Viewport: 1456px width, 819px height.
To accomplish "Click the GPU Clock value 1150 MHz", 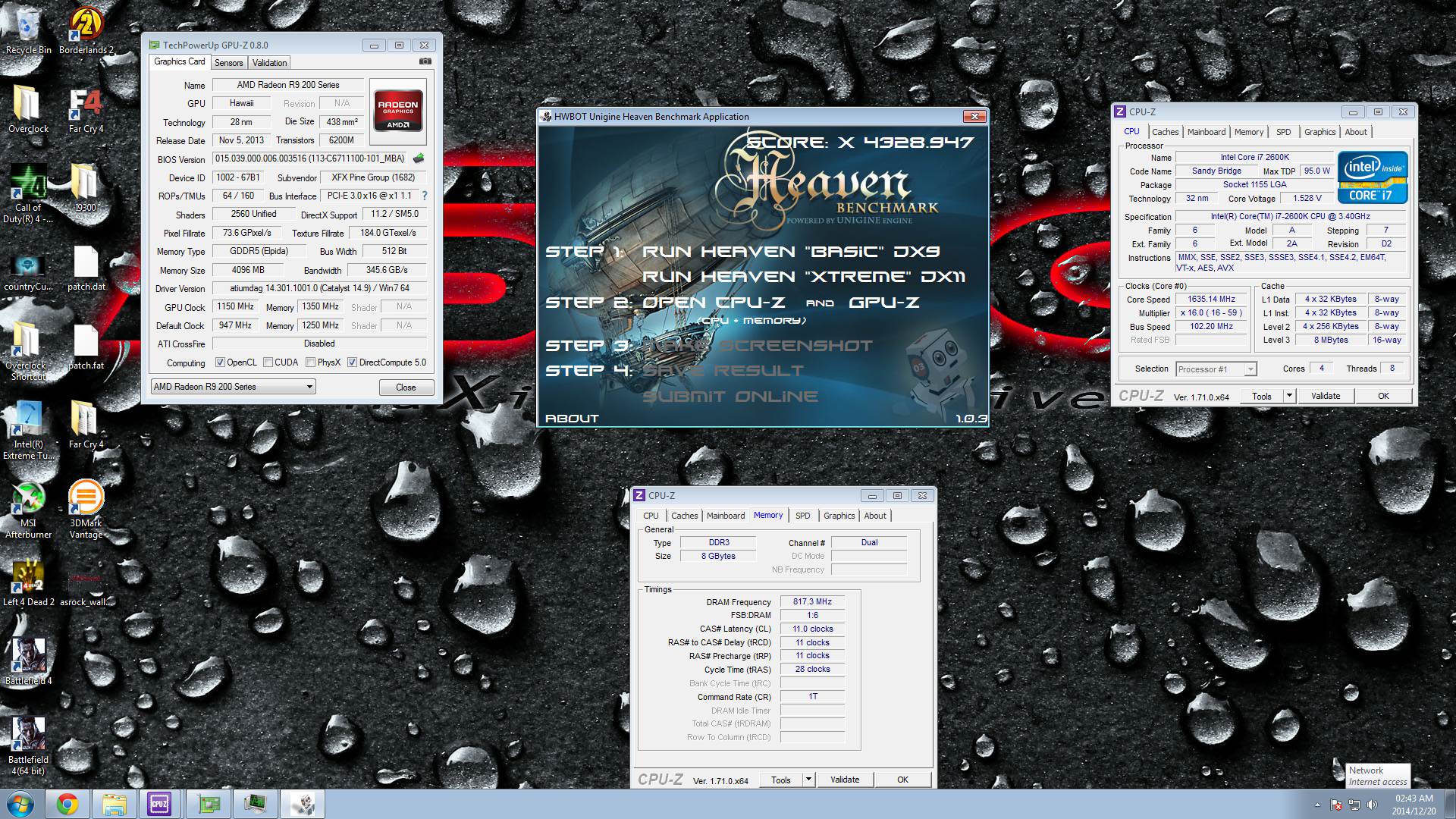I will click(235, 306).
